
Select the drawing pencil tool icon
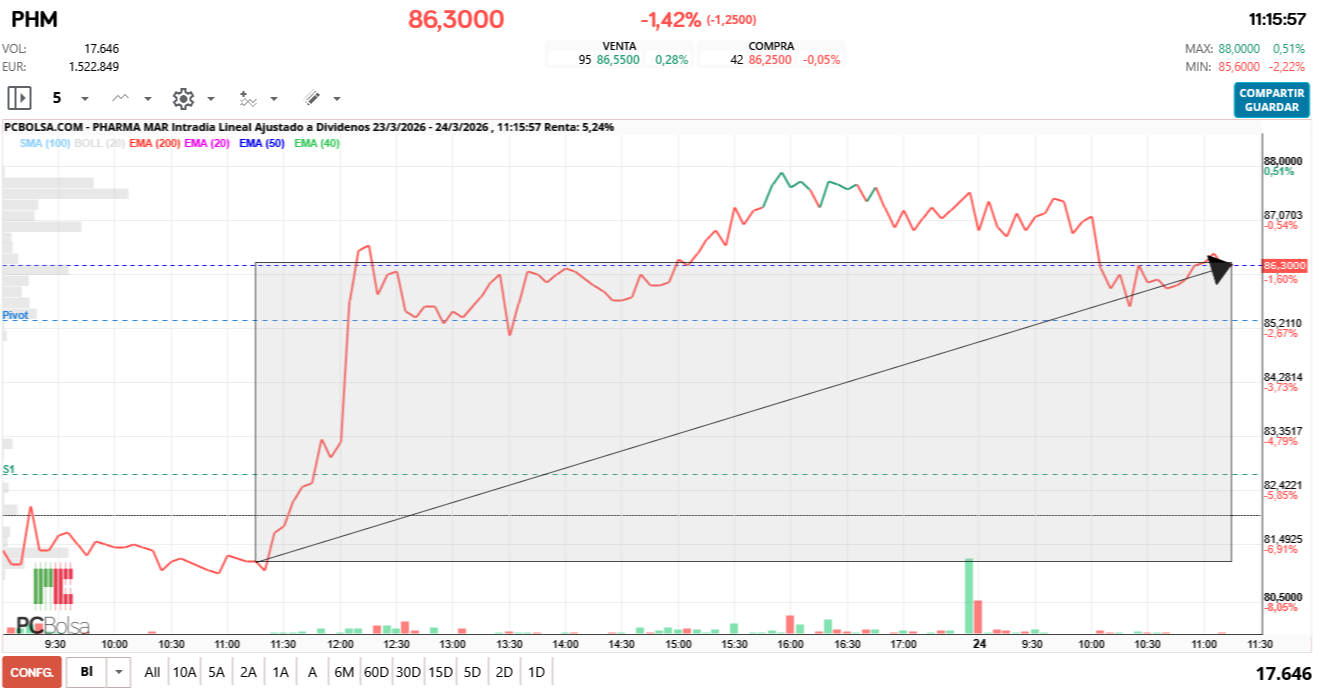[312, 98]
